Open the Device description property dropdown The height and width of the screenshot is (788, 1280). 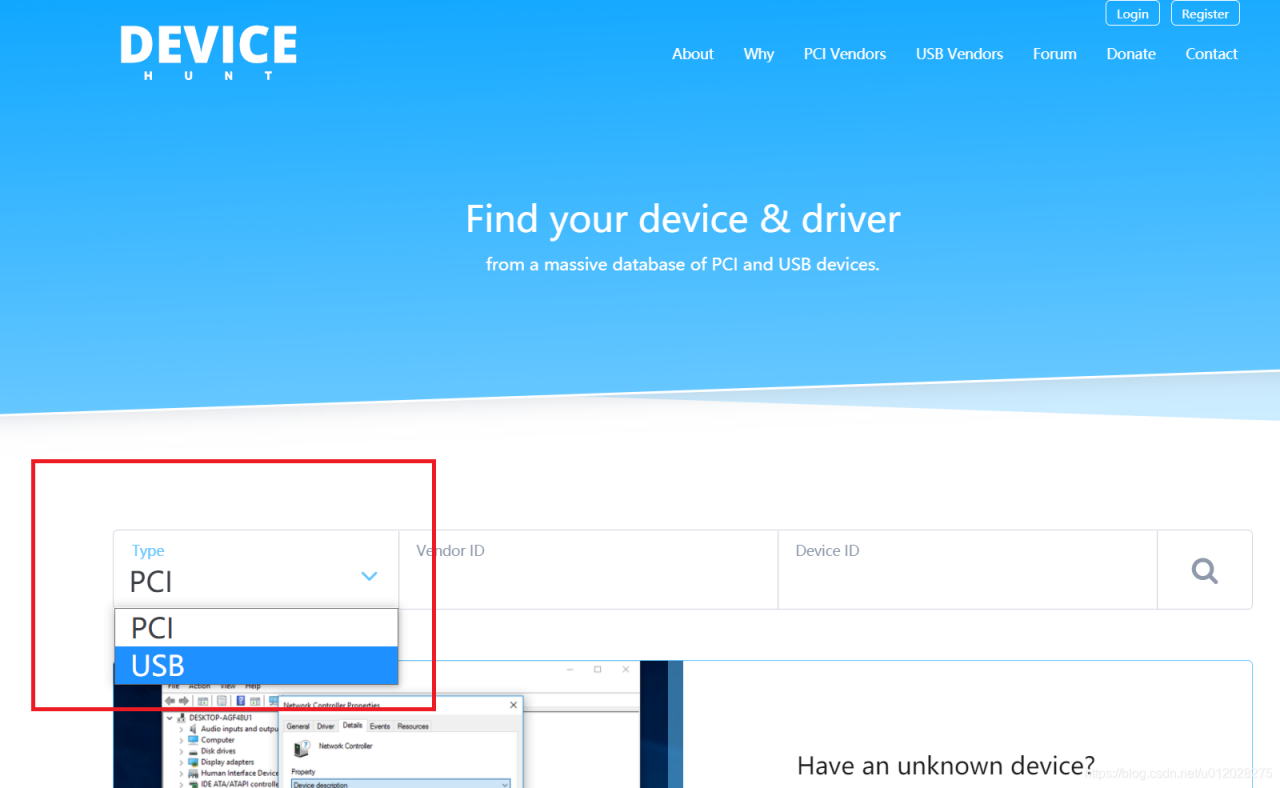pyautogui.click(x=400, y=784)
